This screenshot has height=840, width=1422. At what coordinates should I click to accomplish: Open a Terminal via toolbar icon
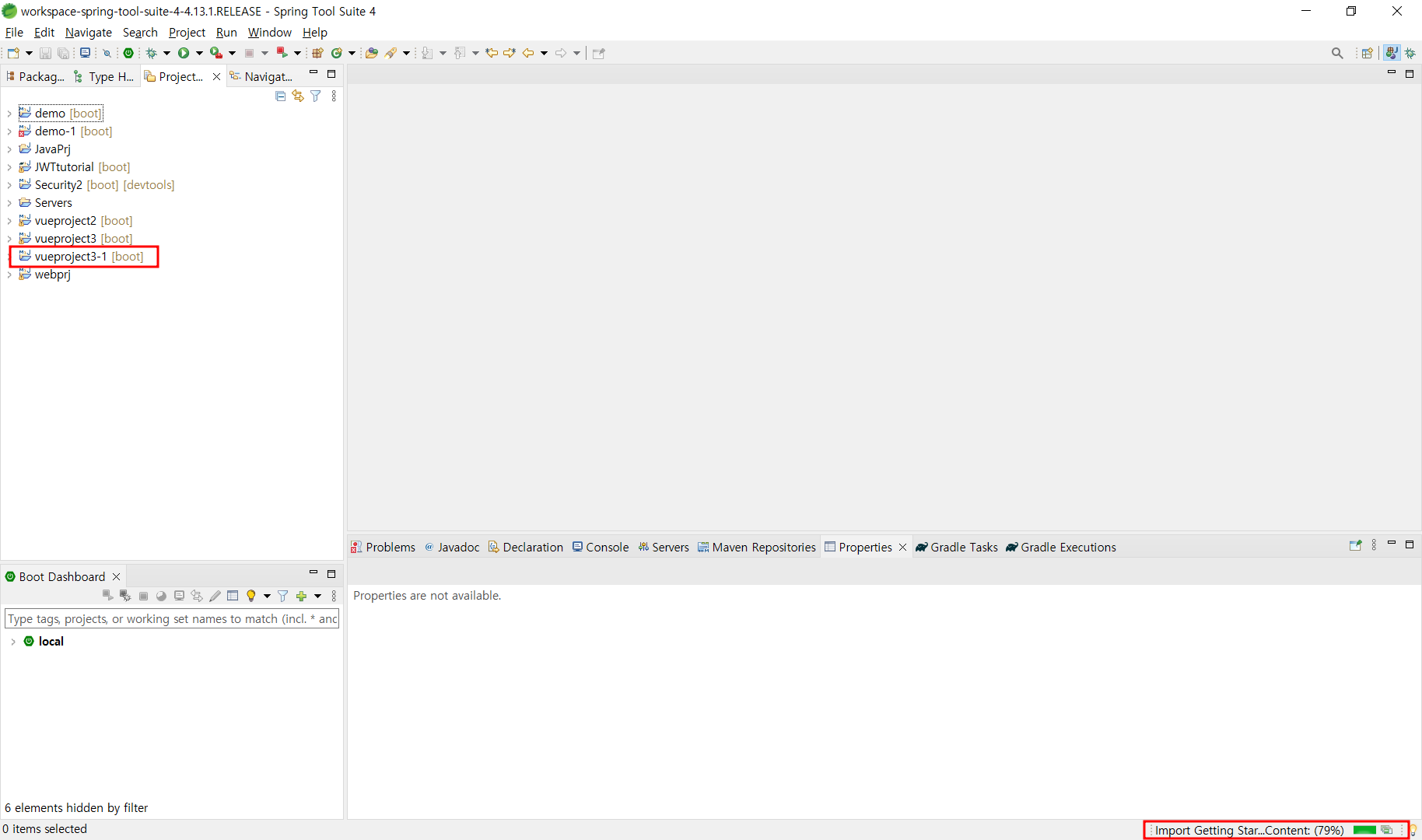(85, 53)
